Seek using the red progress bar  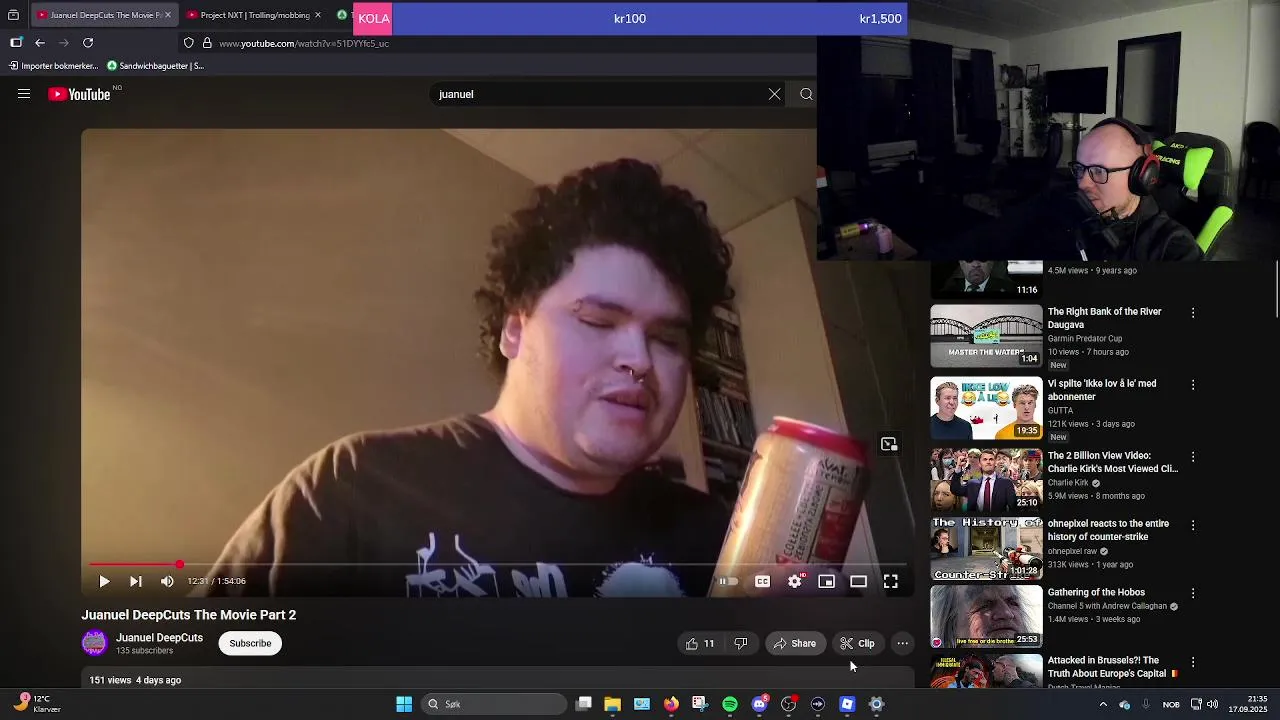coord(498,565)
